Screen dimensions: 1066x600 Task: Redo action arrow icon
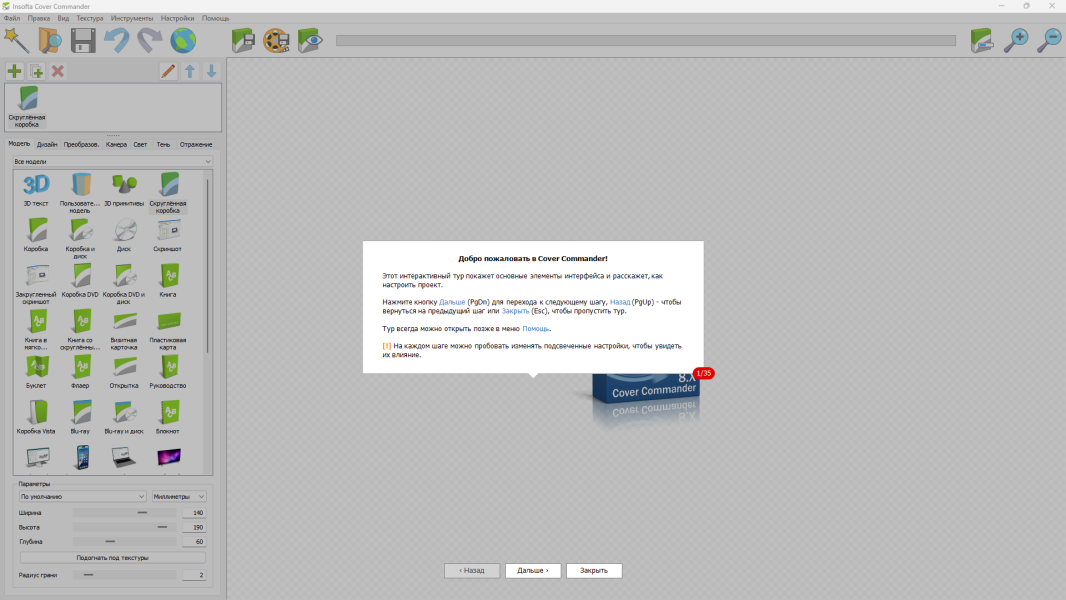(150, 41)
